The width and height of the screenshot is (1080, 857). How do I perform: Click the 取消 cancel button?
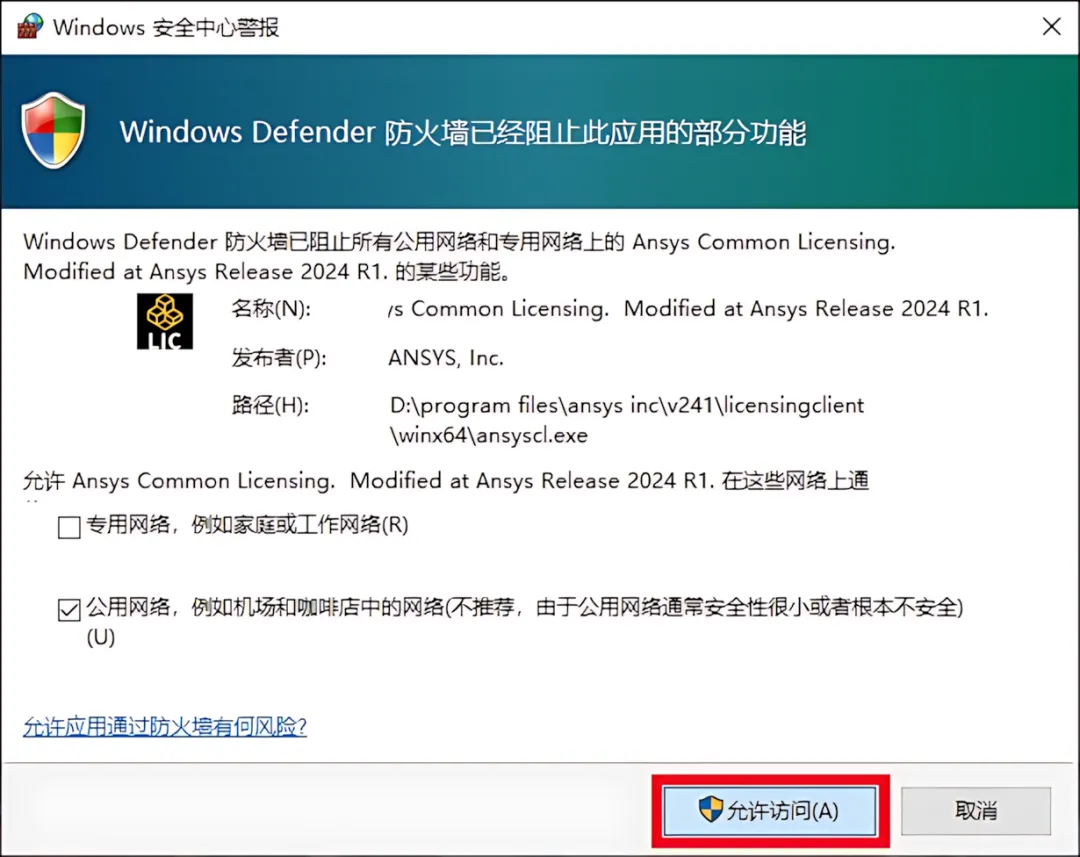(975, 810)
